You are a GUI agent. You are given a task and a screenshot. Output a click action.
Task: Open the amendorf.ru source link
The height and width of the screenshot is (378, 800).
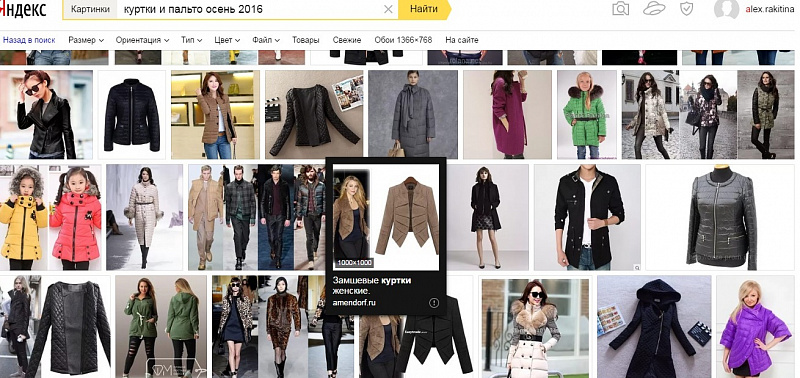coord(354,303)
